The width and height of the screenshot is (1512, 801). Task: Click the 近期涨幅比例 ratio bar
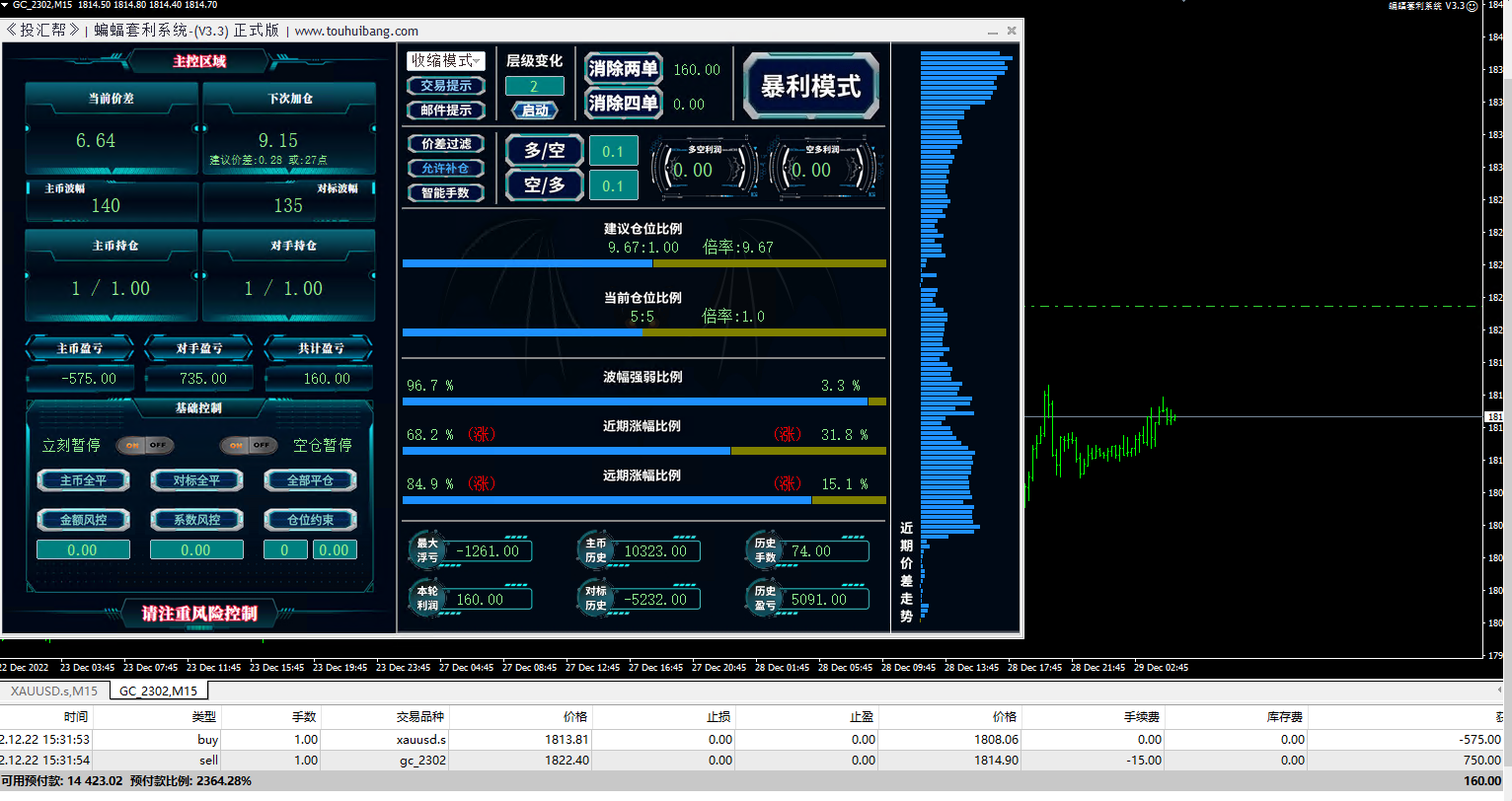pyautogui.click(x=644, y=451)
